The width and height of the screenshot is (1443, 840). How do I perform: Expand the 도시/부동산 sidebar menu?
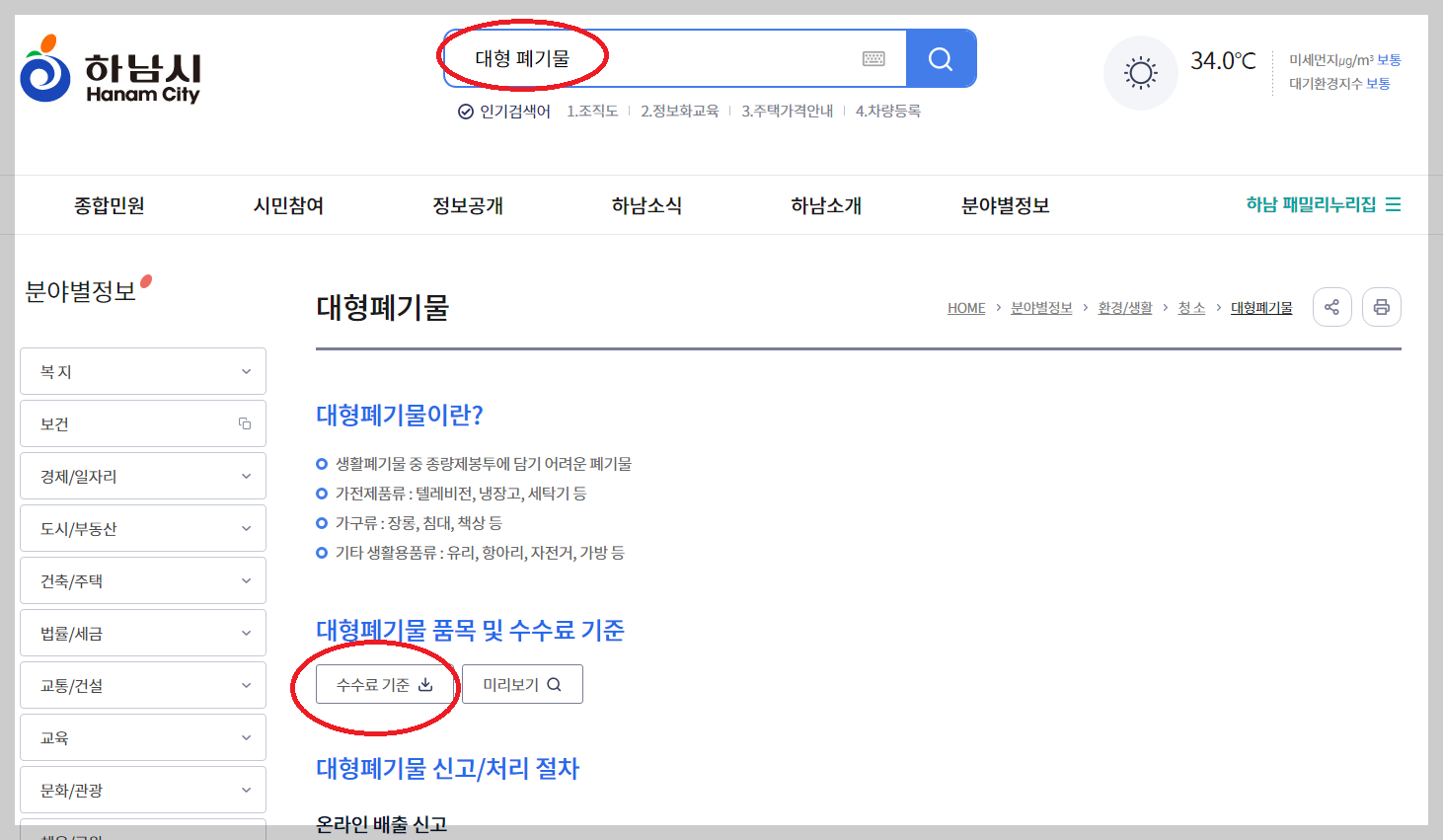pos(143,528)
